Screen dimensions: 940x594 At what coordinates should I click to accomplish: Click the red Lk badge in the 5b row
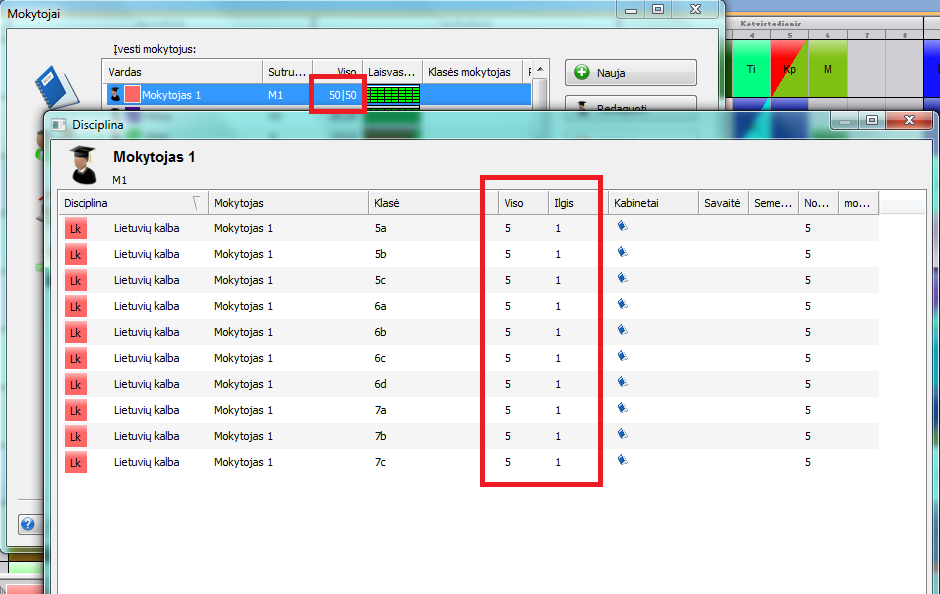76,254
